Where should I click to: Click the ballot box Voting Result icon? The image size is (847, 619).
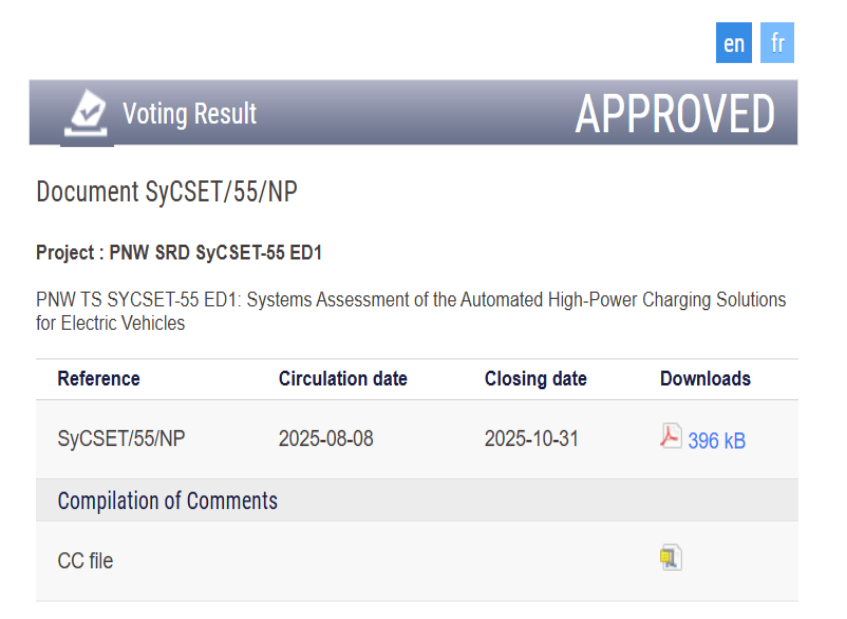[x=87, y=113]
